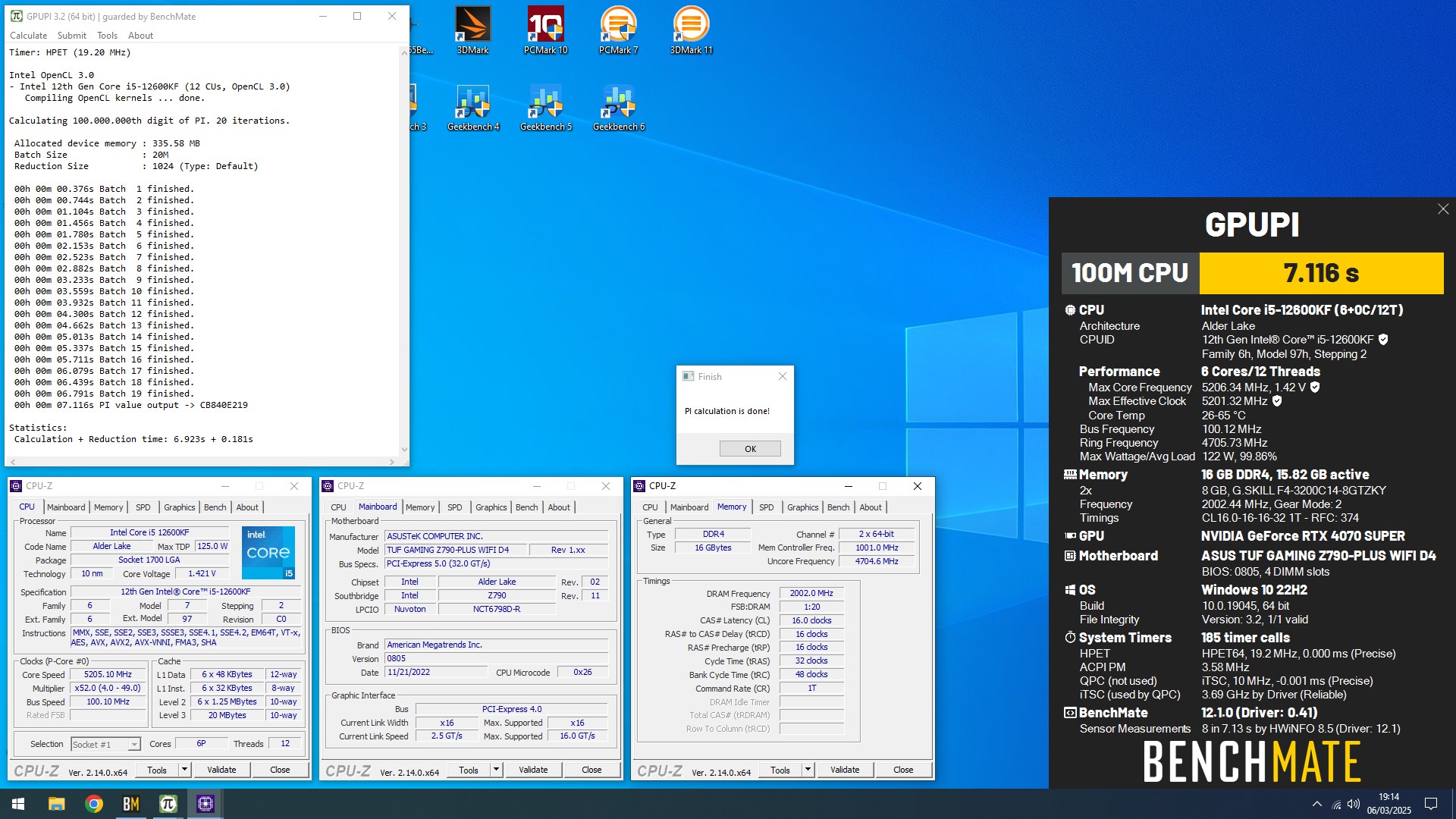
Task: Select Graphics tab in right CPU-Z window
Action: tap(803, 507)
